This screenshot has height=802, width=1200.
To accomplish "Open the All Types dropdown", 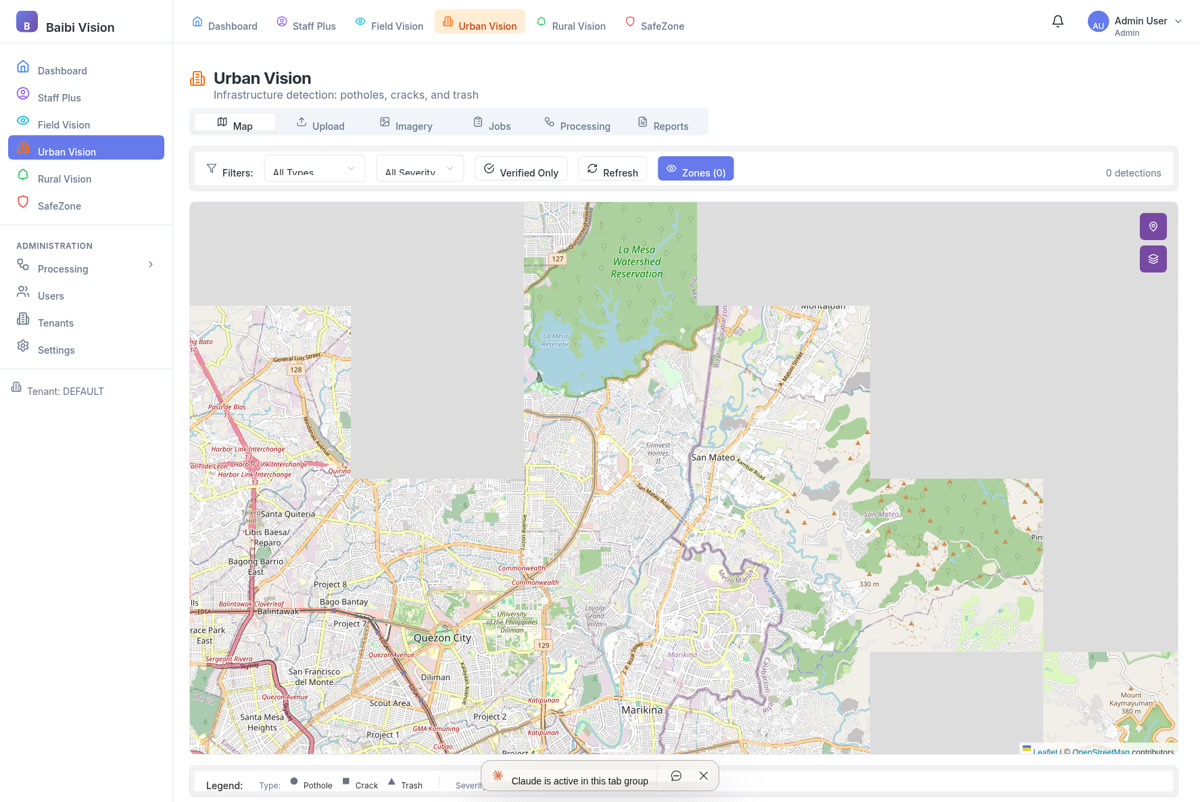I will [314, 169].
